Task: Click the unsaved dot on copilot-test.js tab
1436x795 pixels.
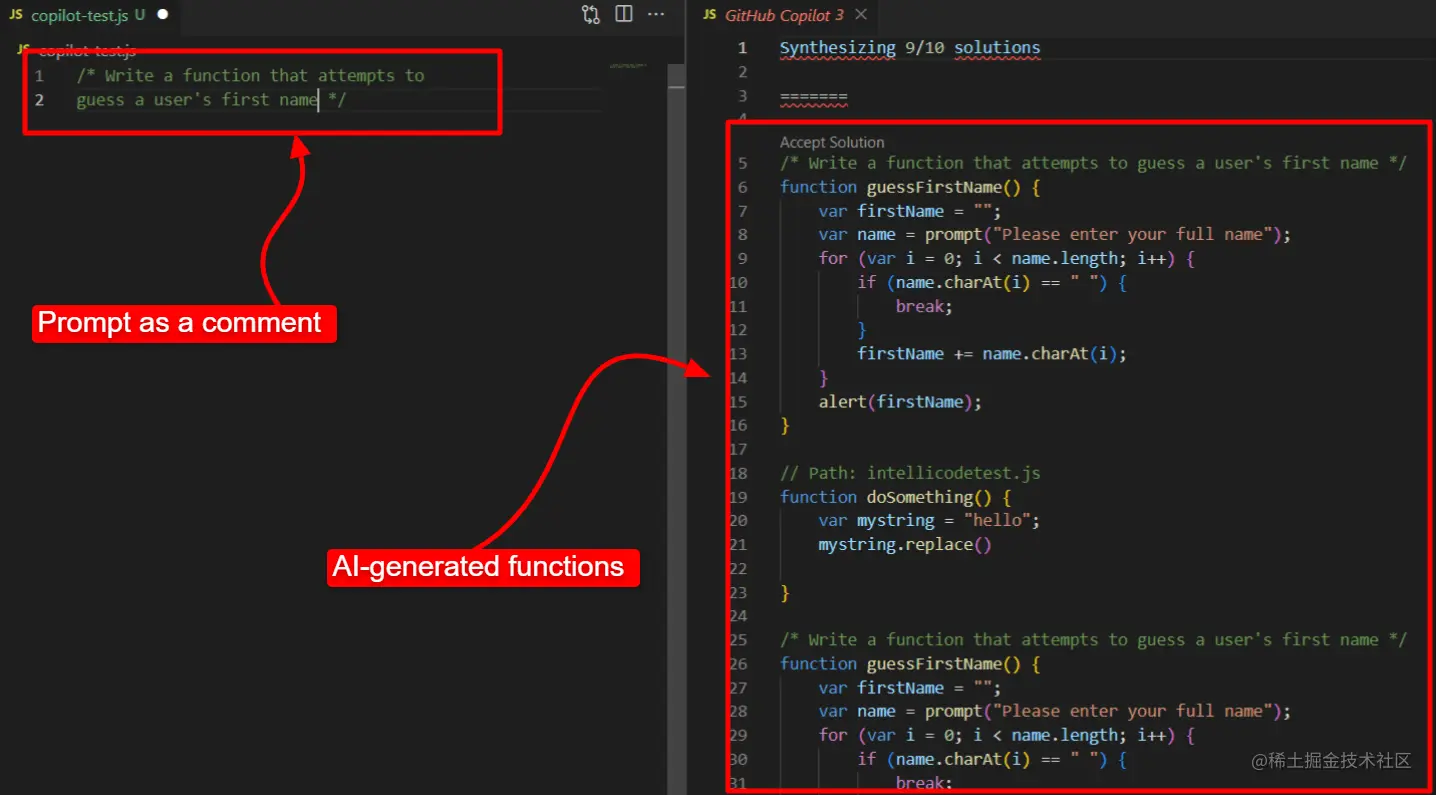Action: tap(163, 15)
